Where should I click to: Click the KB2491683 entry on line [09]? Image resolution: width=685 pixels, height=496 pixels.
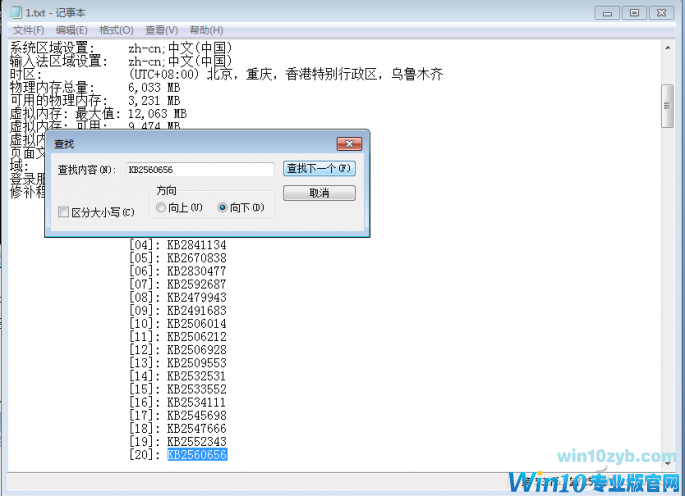[x=197, y=310]
